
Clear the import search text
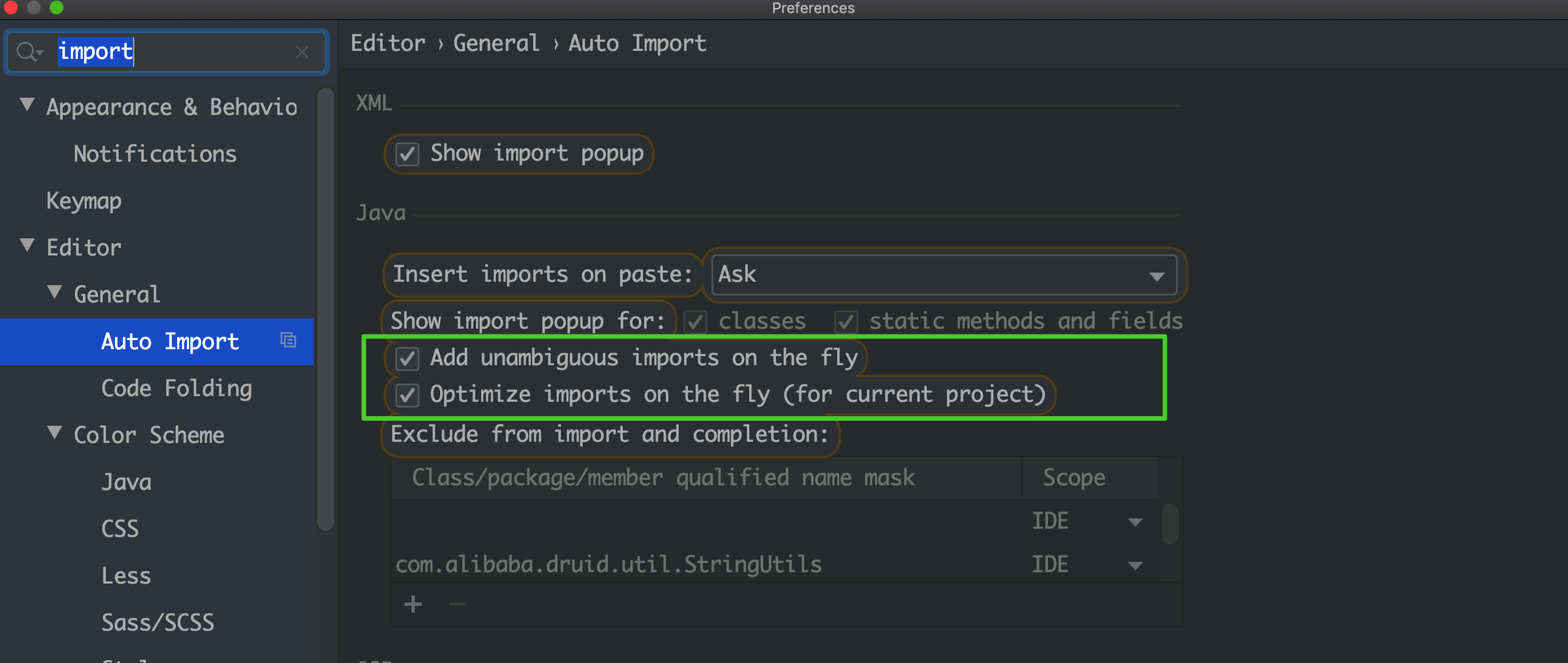click(302, 53)
